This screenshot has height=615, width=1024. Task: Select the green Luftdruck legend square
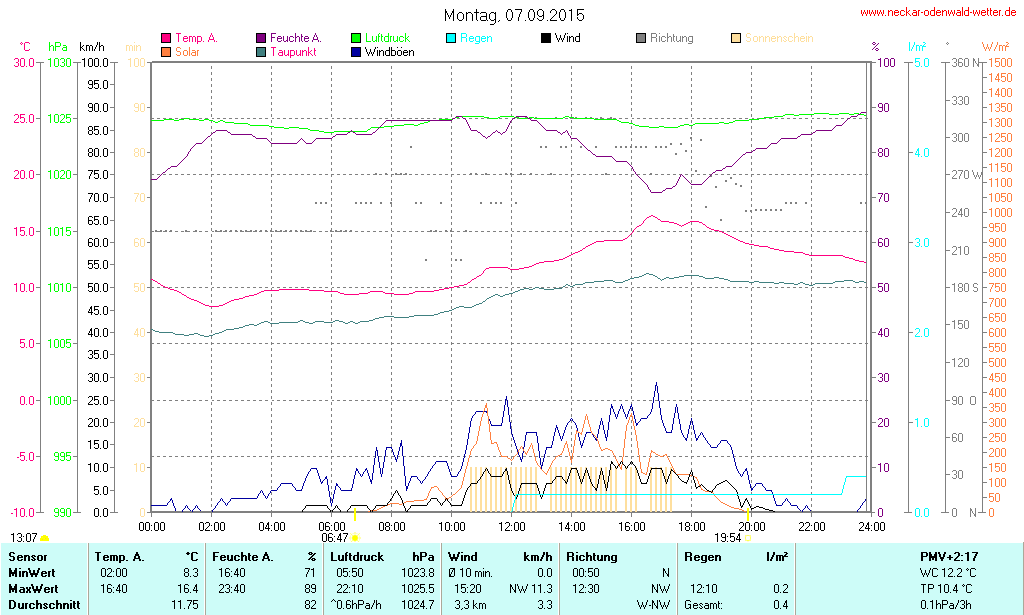click(357, 38)
